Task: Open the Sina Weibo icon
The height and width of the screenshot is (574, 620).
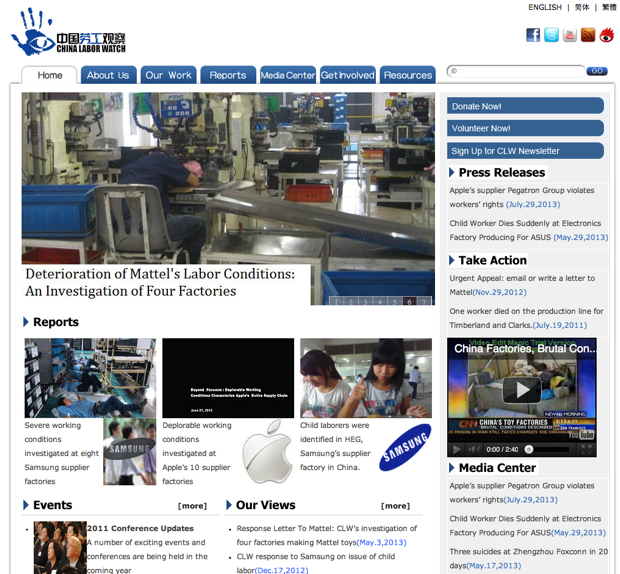Action: tap(607, 35)
